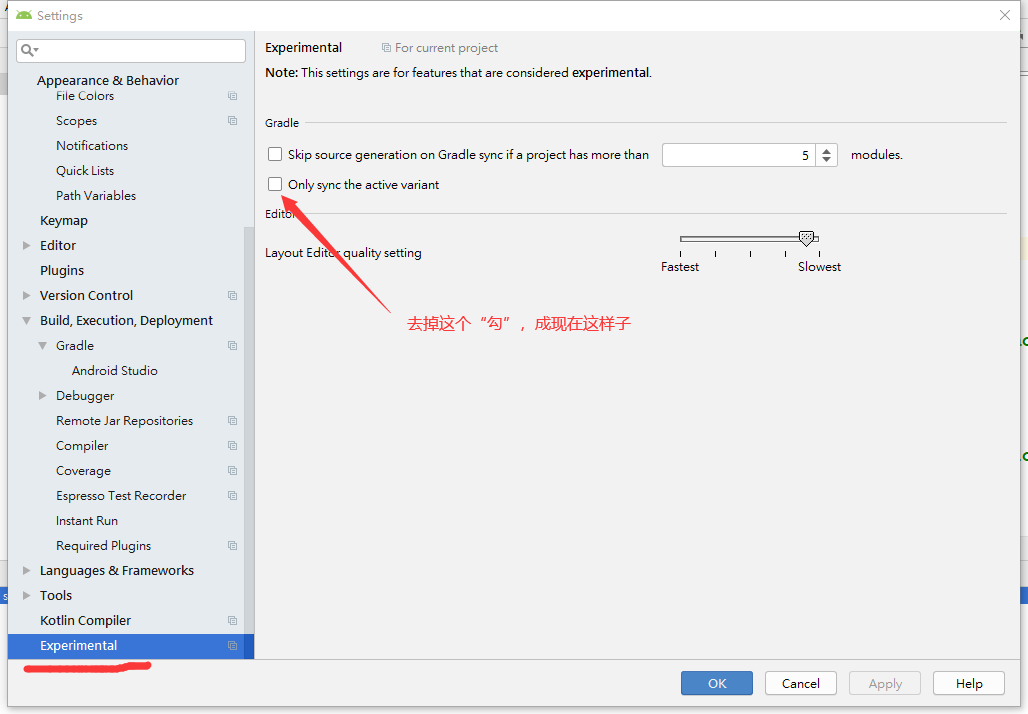The height and width of the screenshot is (714, 1028).
Task: Select Scopes settings page
Action: [x=76, y=121]
